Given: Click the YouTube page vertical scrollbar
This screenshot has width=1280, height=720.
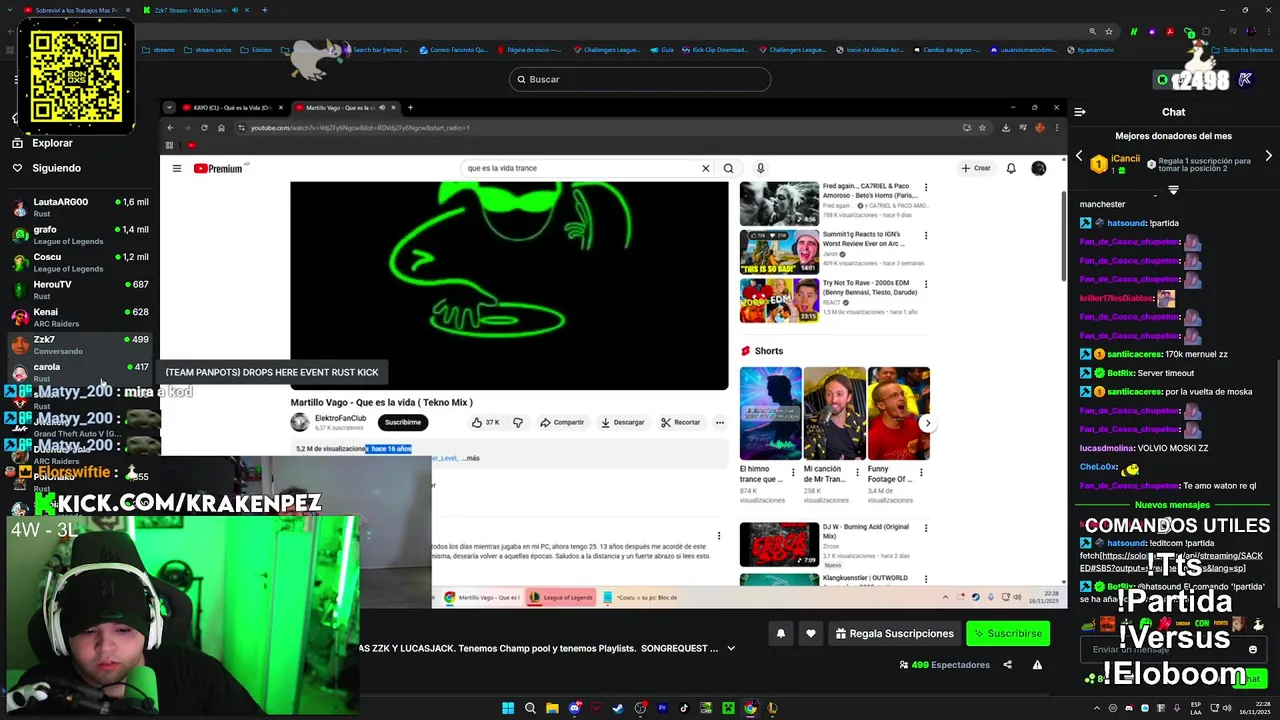Looking at the screenshot, I should click(1062, 235).
